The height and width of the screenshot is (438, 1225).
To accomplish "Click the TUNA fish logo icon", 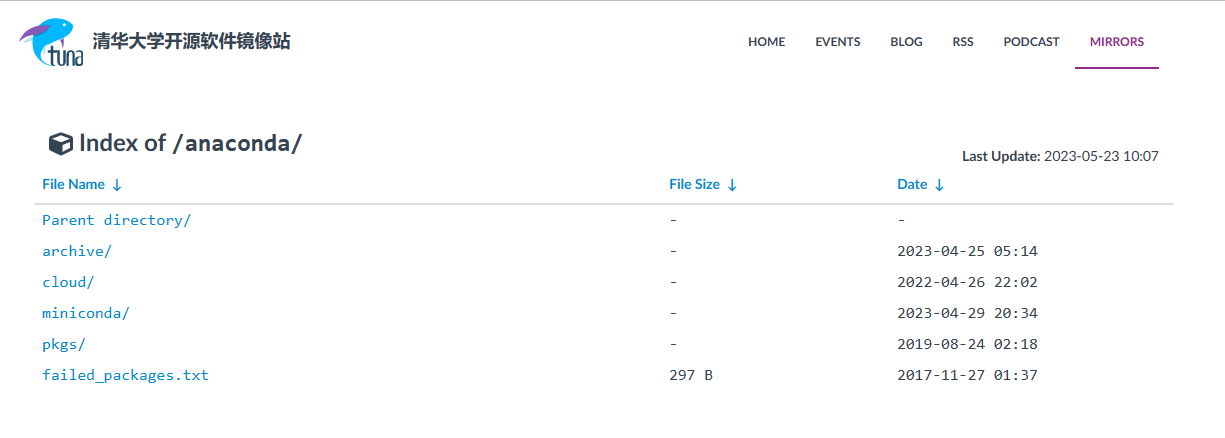I will point(51,42).
